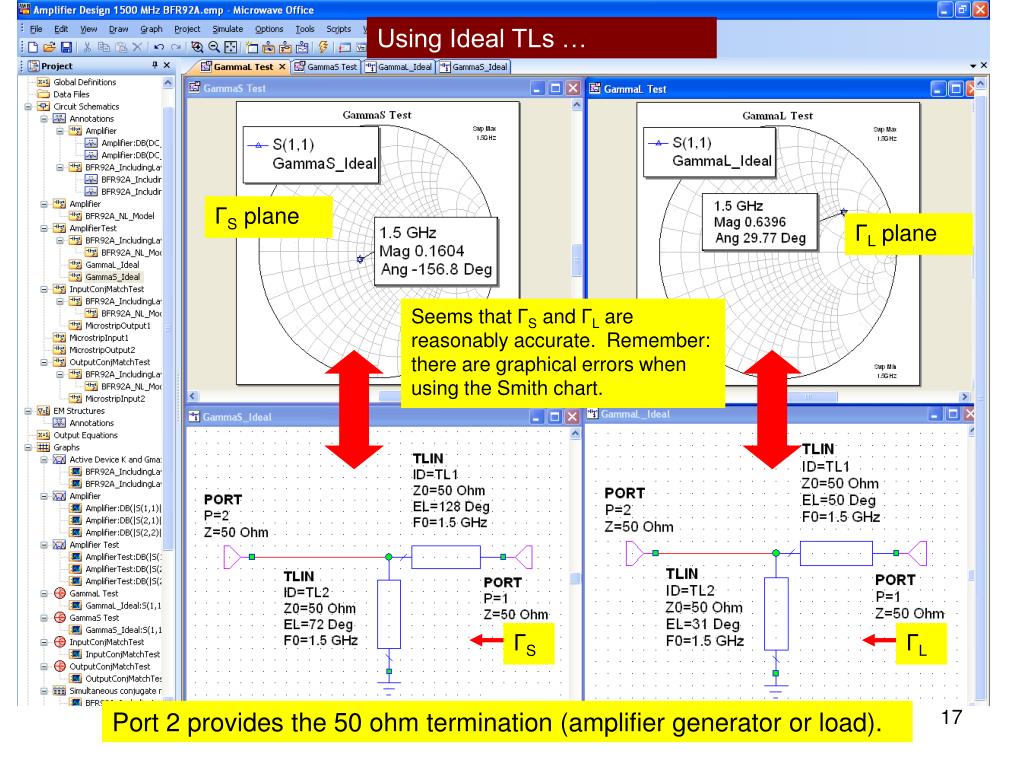
Task: Collapse the GammaL Test graph node
Action: click(44, 594)
